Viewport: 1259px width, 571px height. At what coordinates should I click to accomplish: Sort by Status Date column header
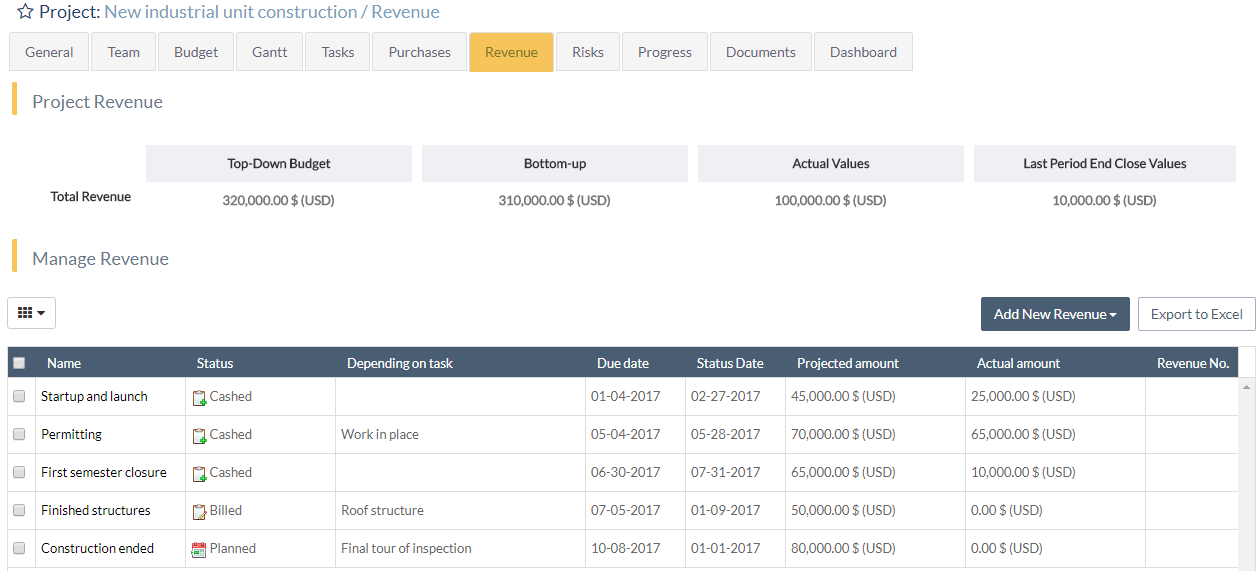[x=730, y=363]
